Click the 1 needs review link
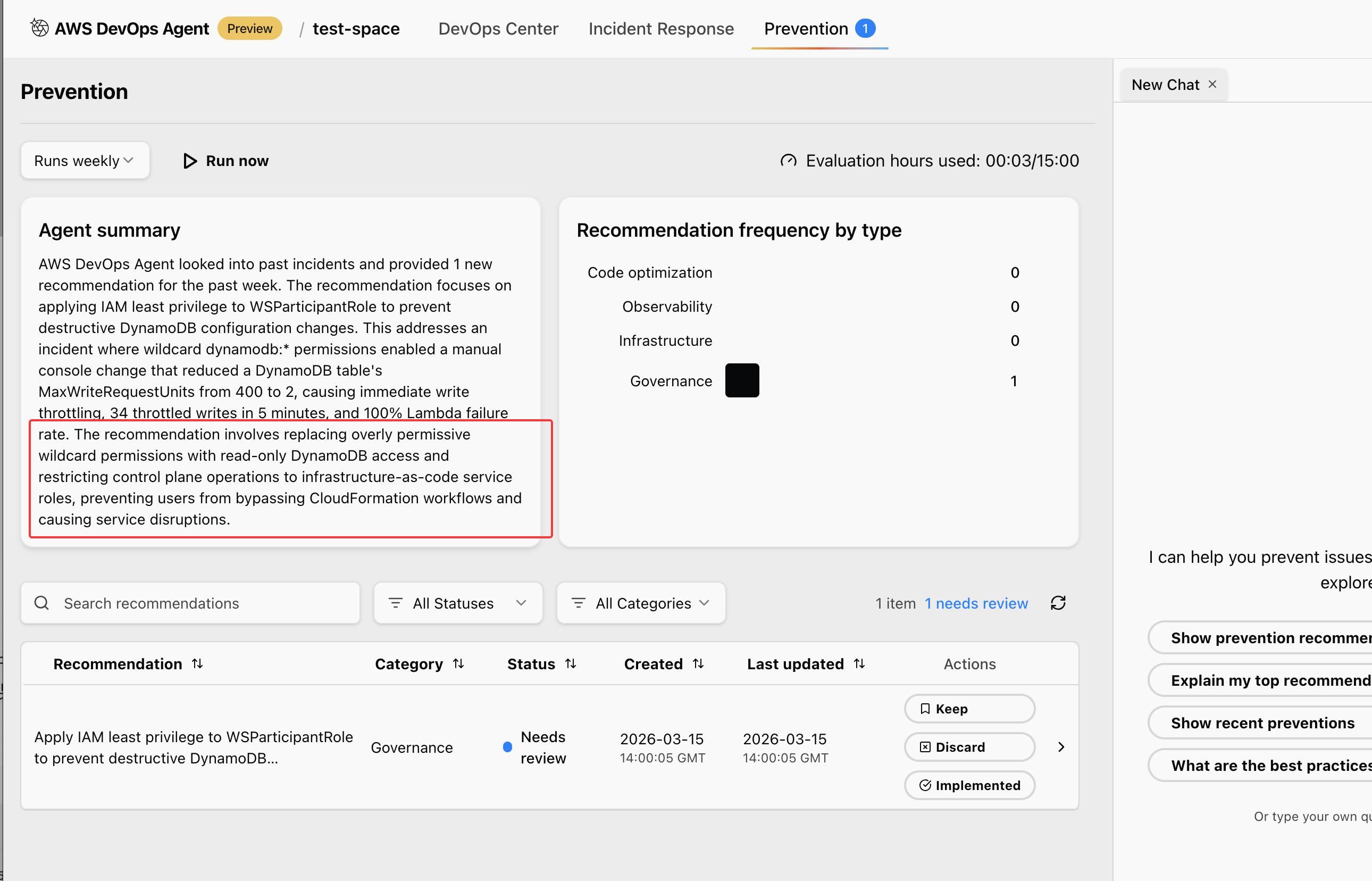Screen dimensions: 1372x881 [976, 603]
